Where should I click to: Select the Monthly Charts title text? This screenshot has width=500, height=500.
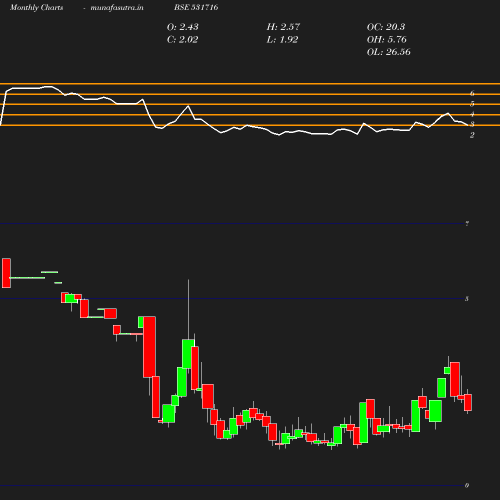pyautogui.click(x=37, y=7)
